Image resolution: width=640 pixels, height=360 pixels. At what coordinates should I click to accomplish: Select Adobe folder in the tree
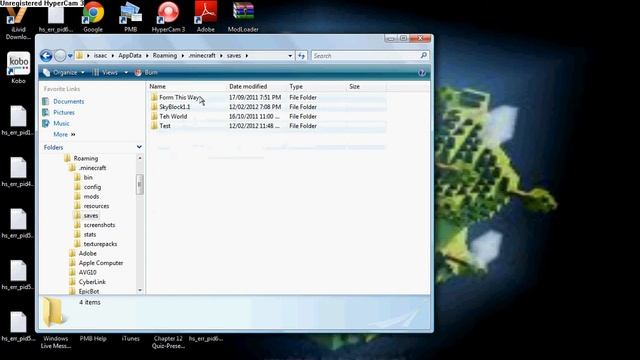87,253
